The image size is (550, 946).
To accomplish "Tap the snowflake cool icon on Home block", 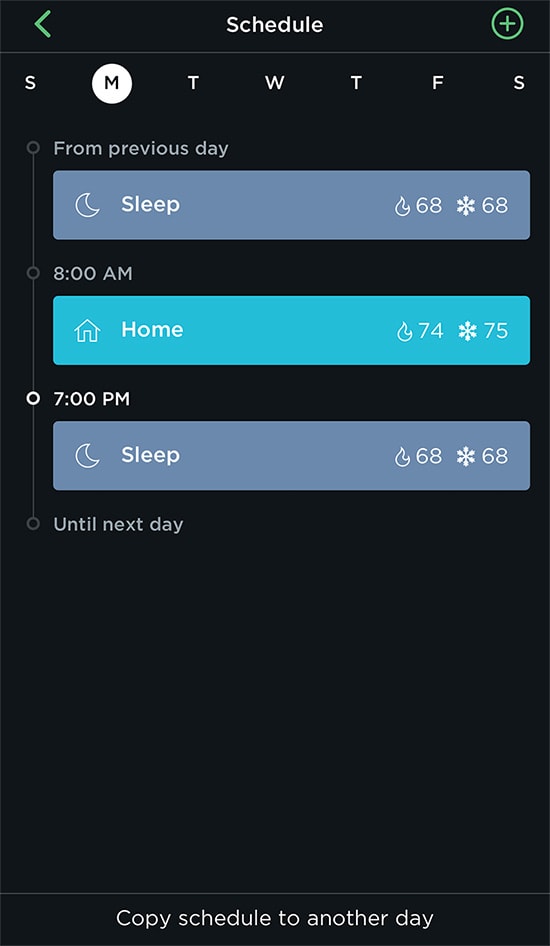I will tap(467, 331).
